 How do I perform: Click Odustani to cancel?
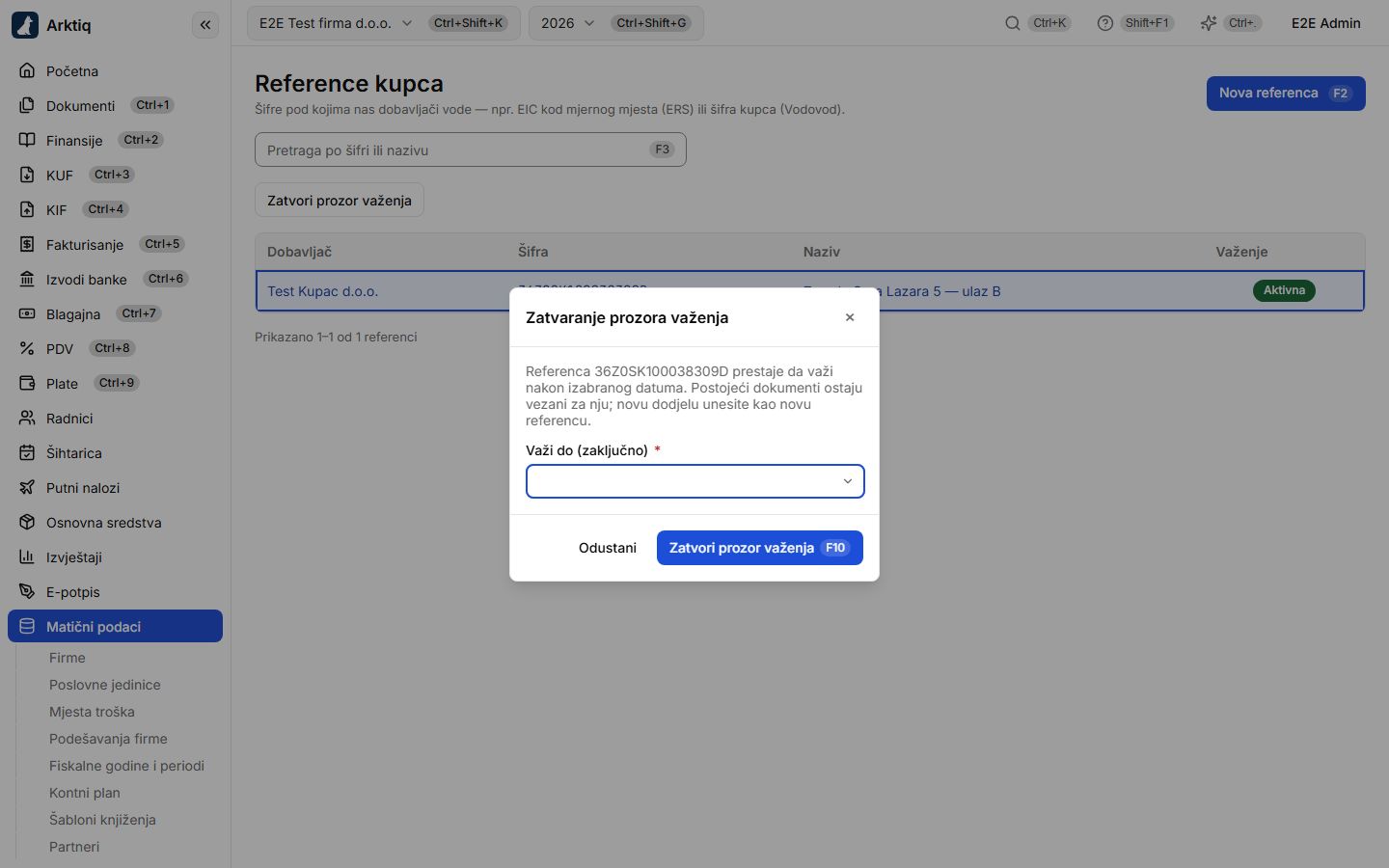tap(608, 548)
